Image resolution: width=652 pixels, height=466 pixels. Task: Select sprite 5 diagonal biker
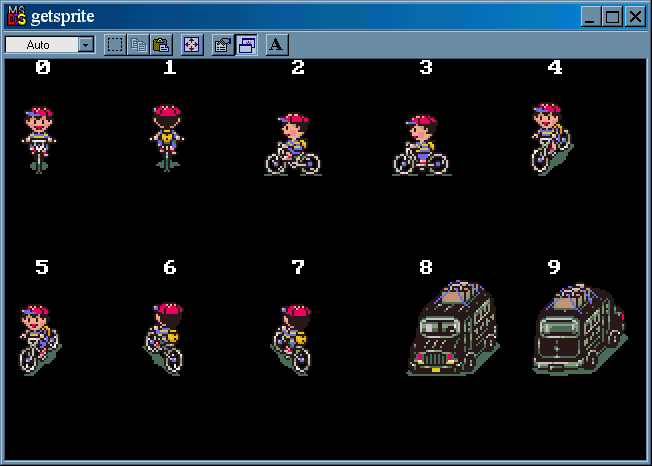click(40, 340)
